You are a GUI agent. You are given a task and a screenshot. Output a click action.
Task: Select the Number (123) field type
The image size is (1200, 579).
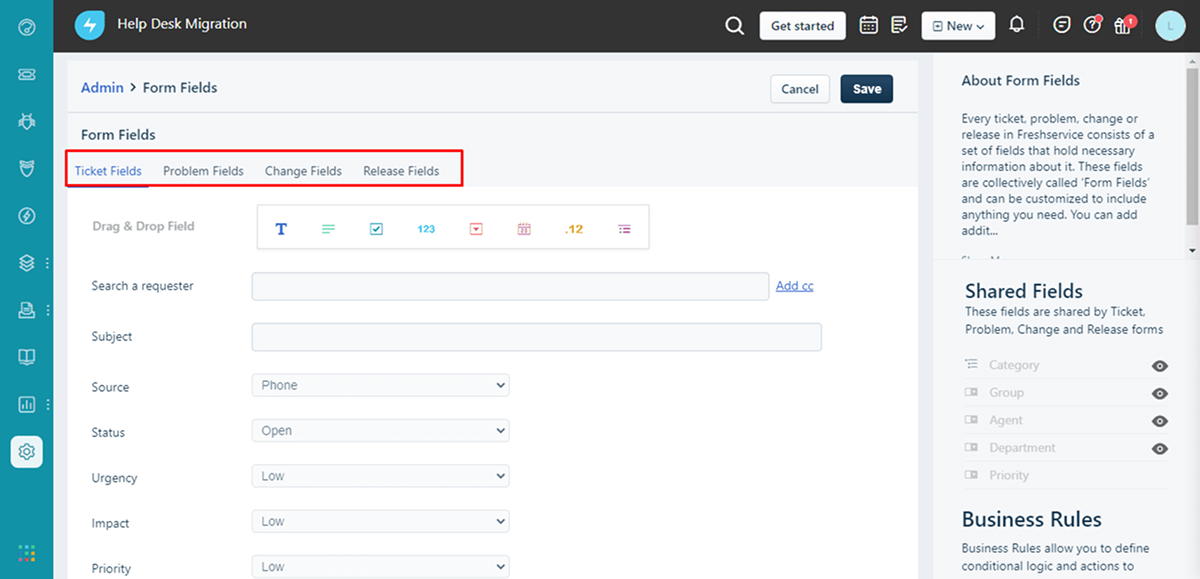pyautogui.click(x=426, y=228)
